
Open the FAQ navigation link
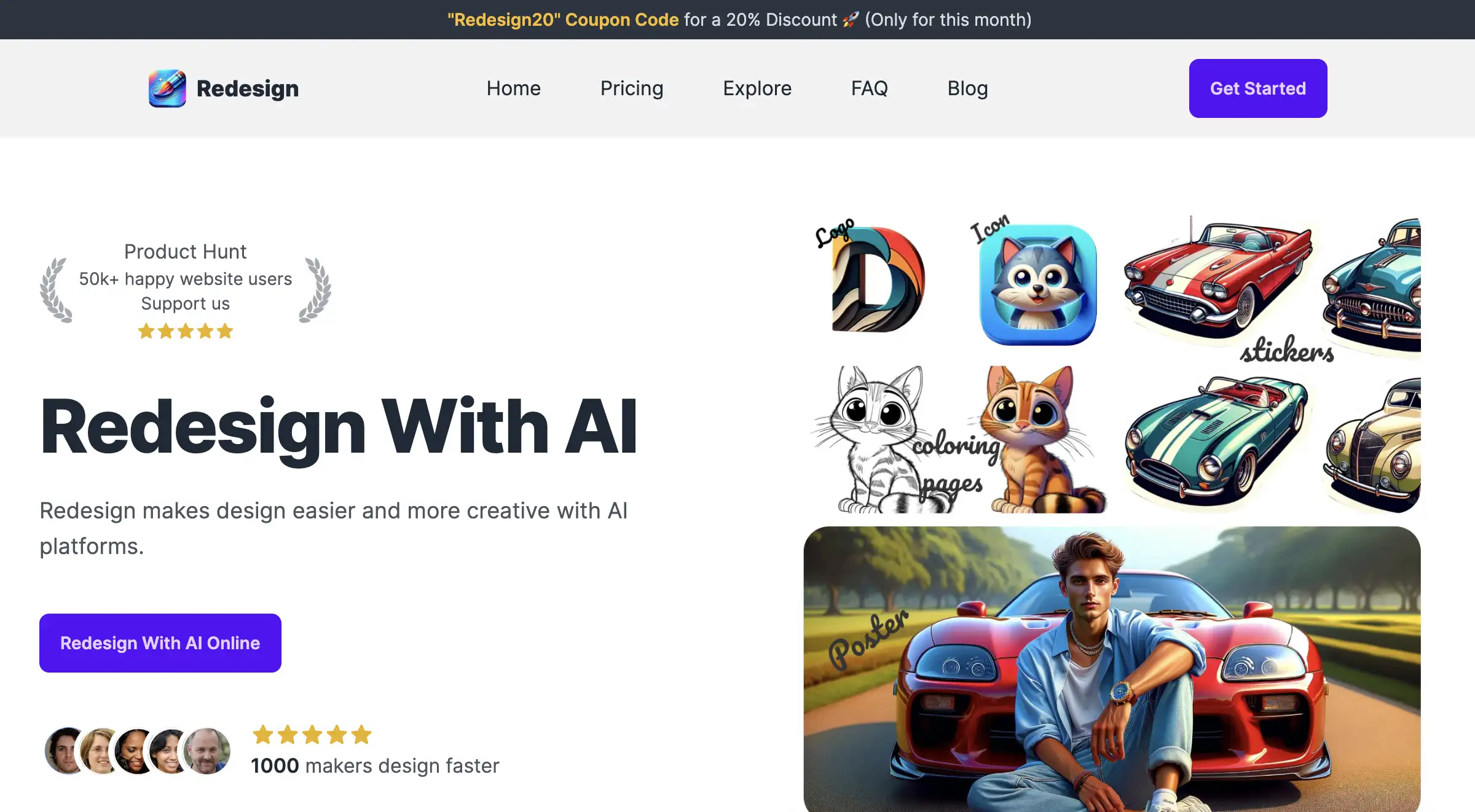click(x=869, y=88)
